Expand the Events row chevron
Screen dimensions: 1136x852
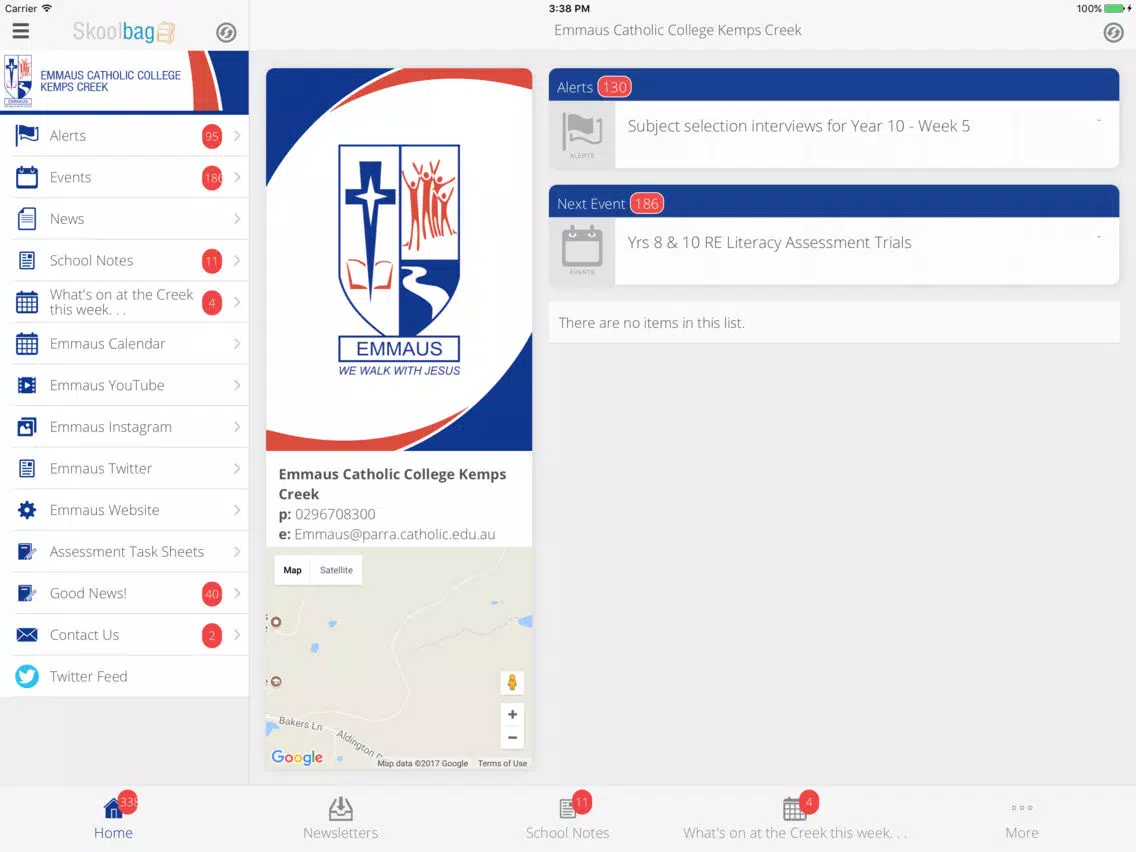point(237,177)
